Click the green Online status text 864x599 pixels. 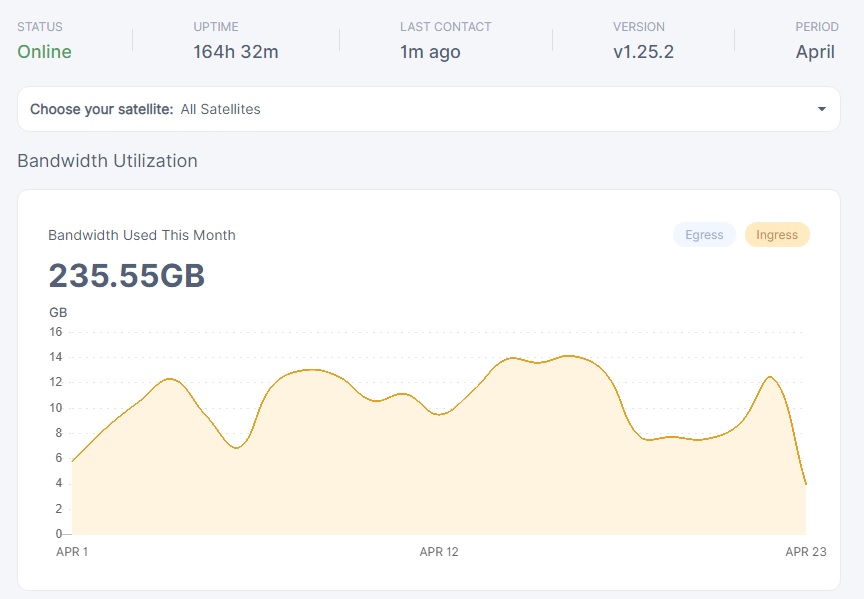pos(44,52)
